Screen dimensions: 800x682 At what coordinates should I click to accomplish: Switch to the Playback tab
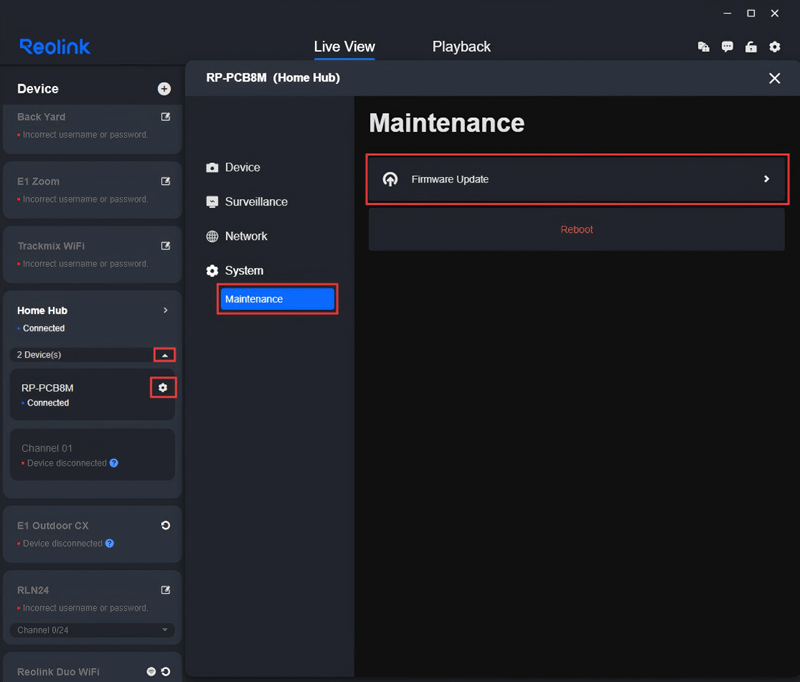pyautogui.click(x=461, y=46)
